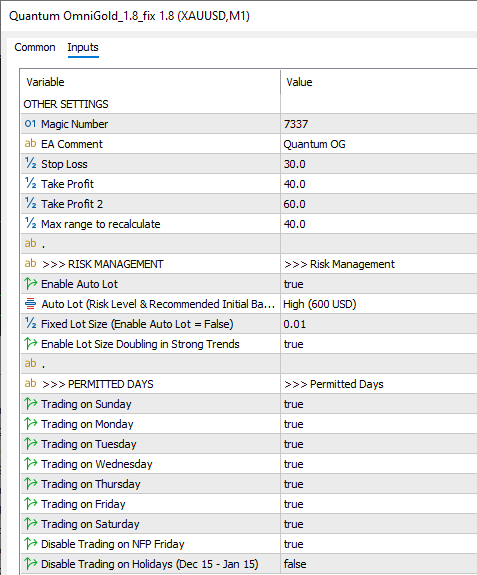Edit the EA Comment value Quantum OG
Viewport: 477px width, 575px height.
pyautogui.click(x=314, y=144)
